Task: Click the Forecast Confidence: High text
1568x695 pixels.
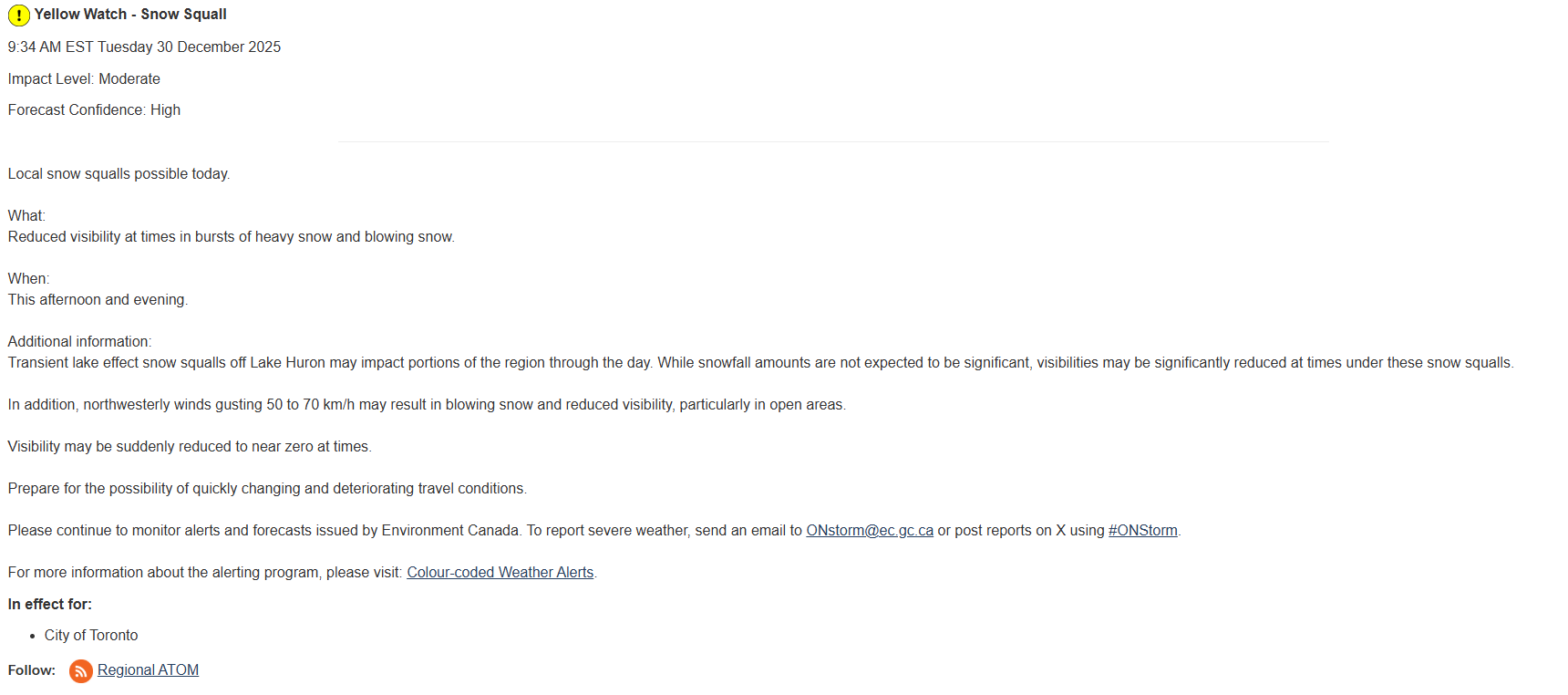Action: click(x=94, y=110)
